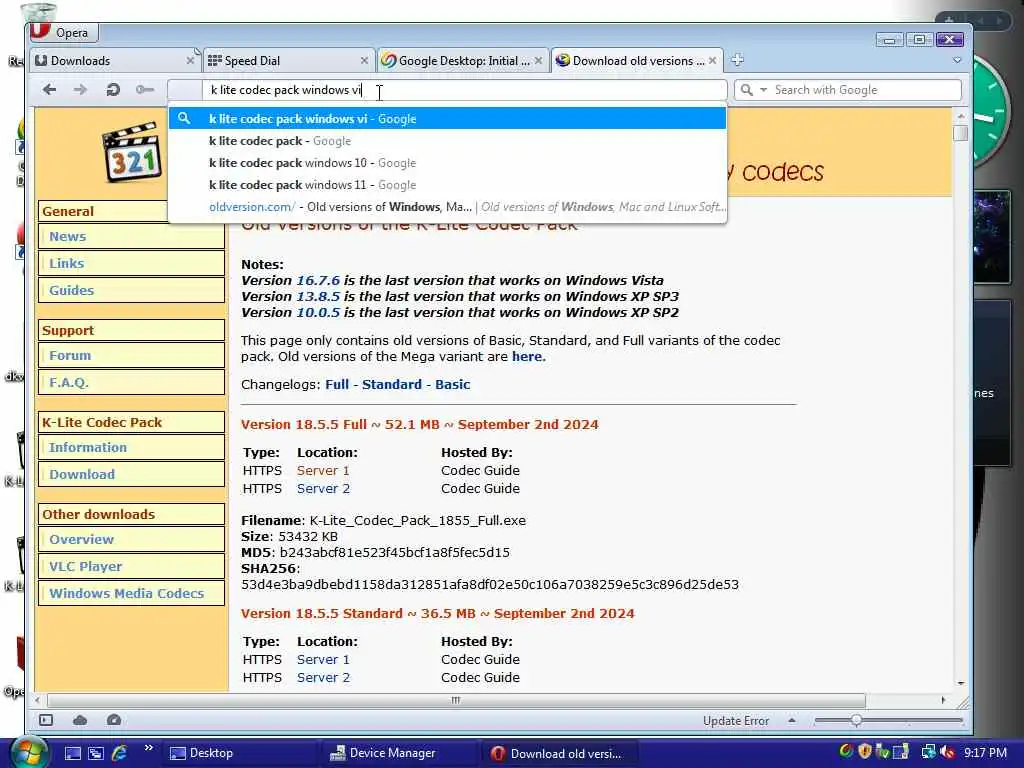1024x768 pixels.
Task: Switch to the Downloads tab
Action: [x=115, y=61]
